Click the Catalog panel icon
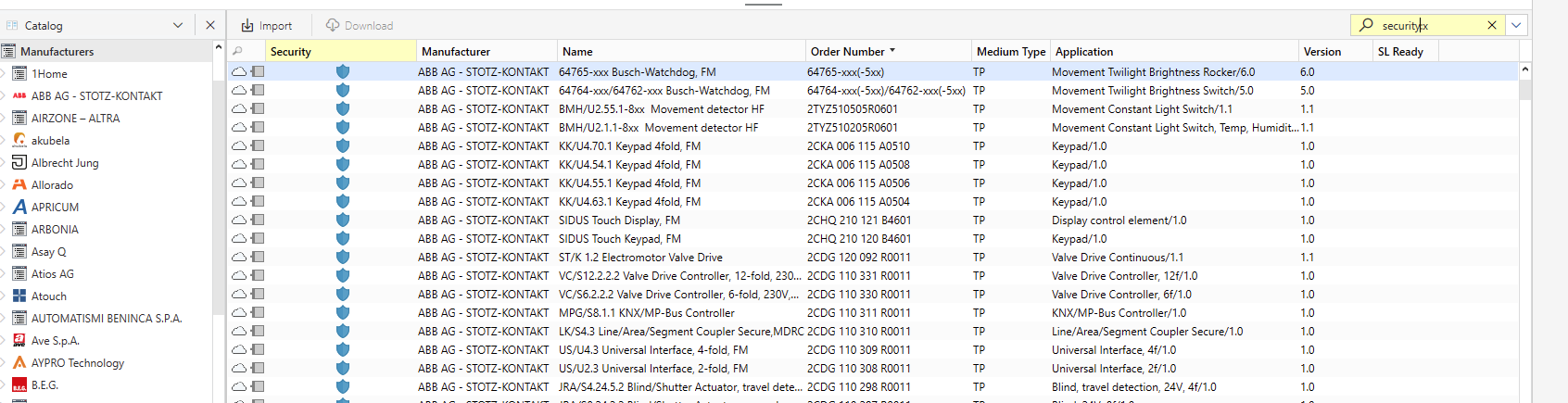This screenshot has height=403, width=1568. point(12,25)
